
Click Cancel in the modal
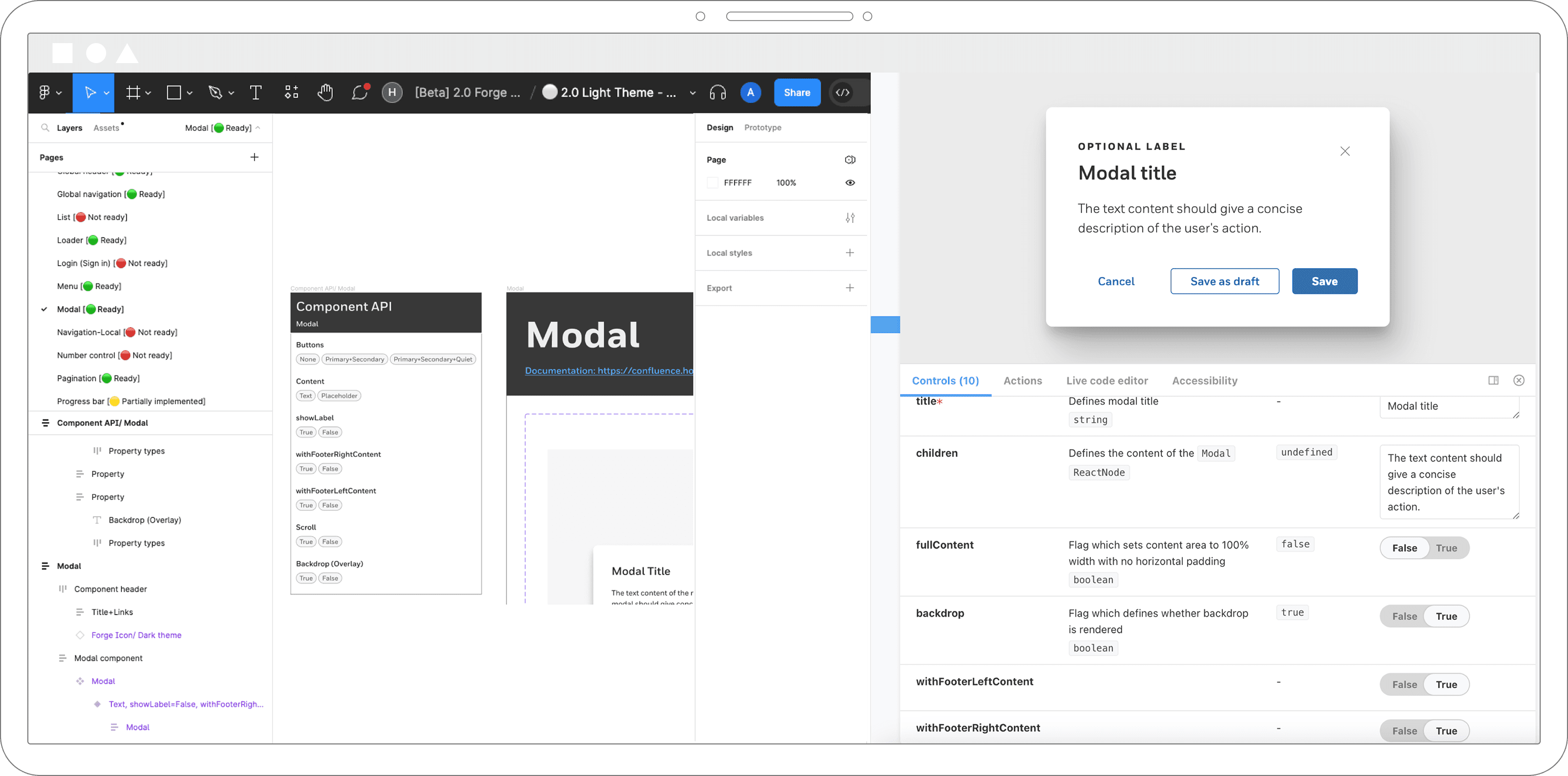1116,281
